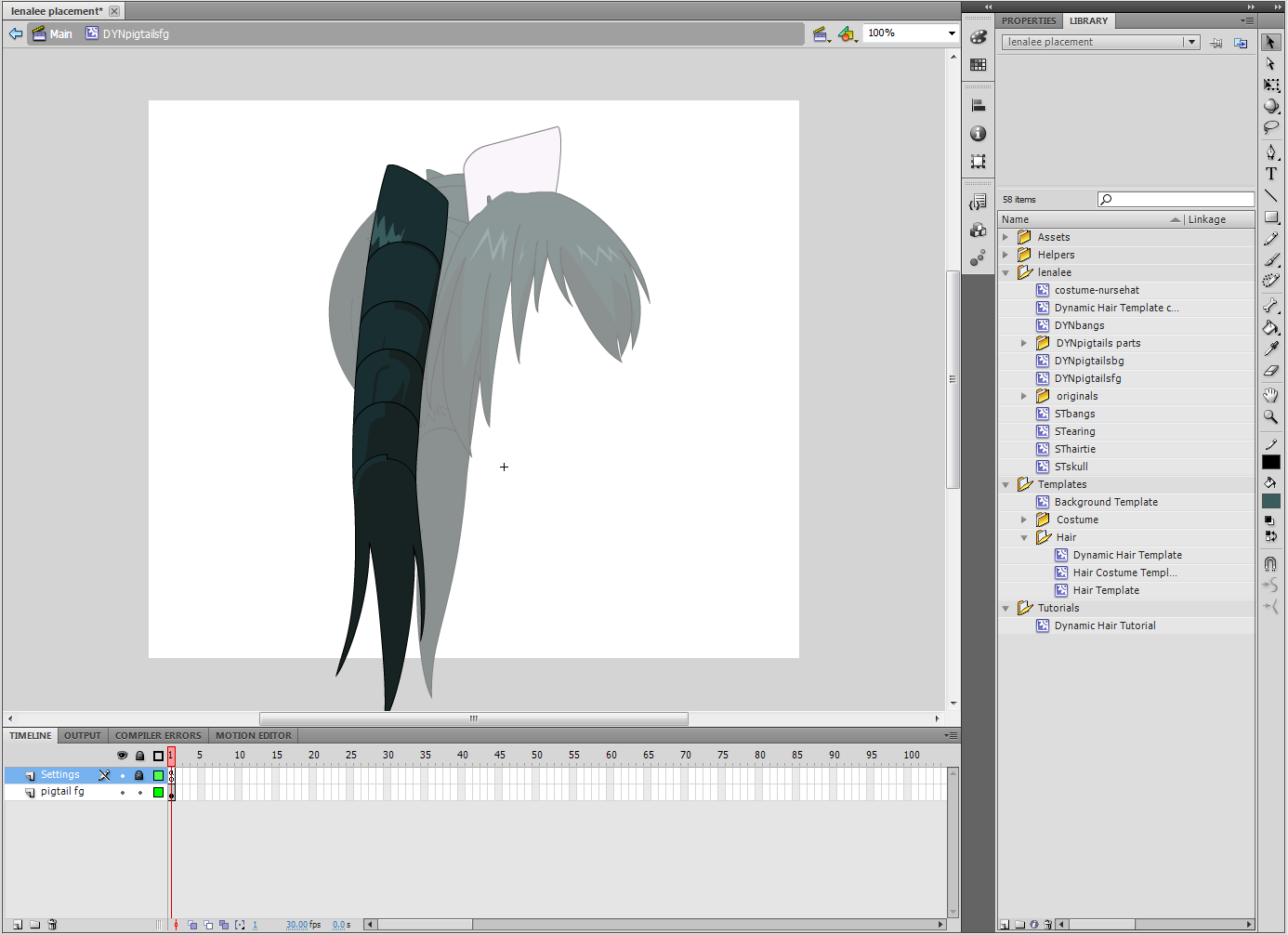
Task: Open the stage zoom percentage dropdown
Action: click(x=952, y=33)
